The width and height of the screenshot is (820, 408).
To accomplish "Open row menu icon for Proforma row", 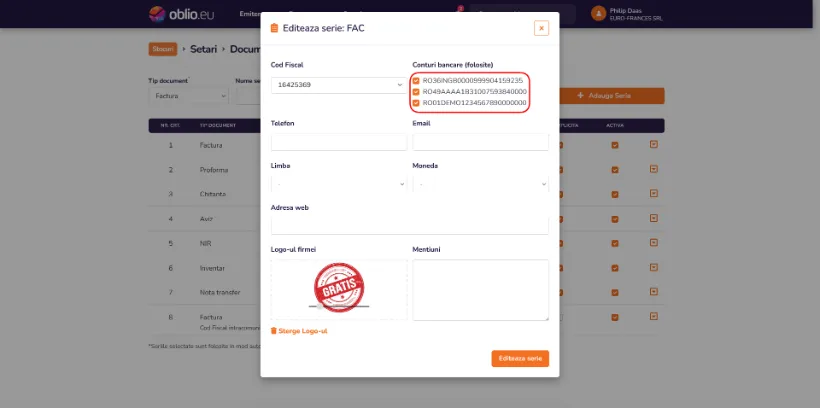I will (x=654, y=169).
